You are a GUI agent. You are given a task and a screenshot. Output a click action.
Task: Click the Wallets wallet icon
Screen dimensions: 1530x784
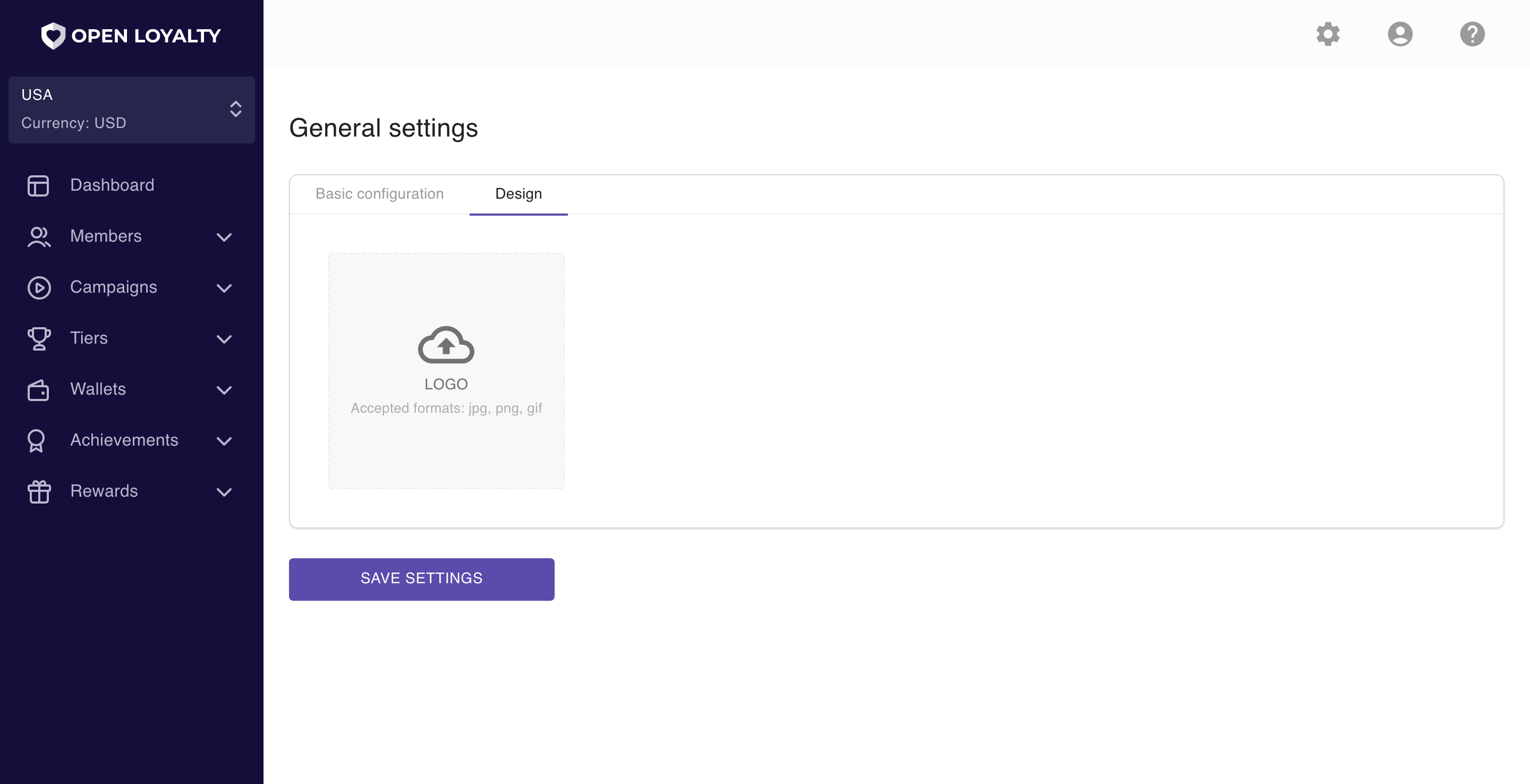[x=39, y=390]
